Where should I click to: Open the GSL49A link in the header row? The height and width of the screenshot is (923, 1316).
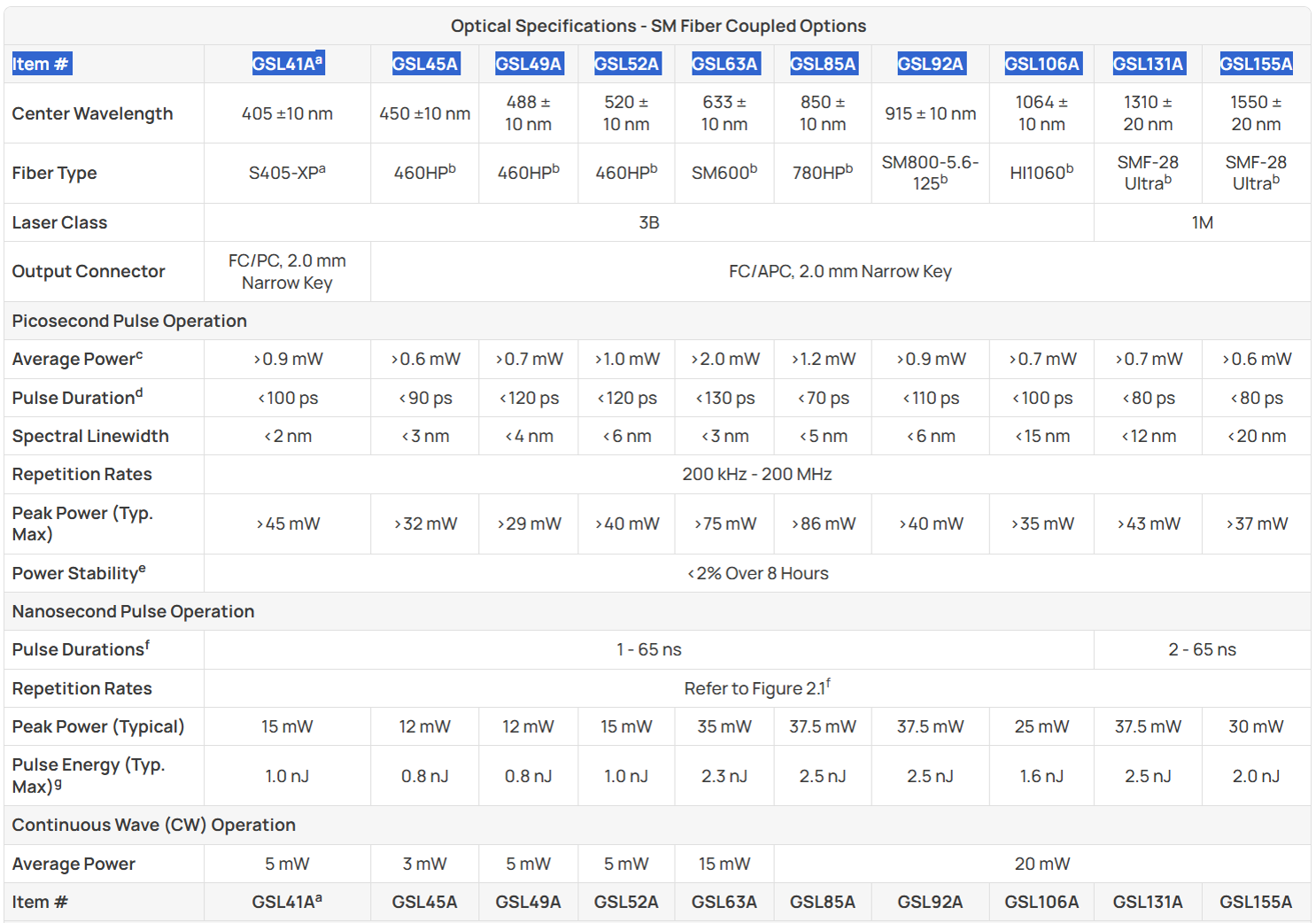(528, 64)
